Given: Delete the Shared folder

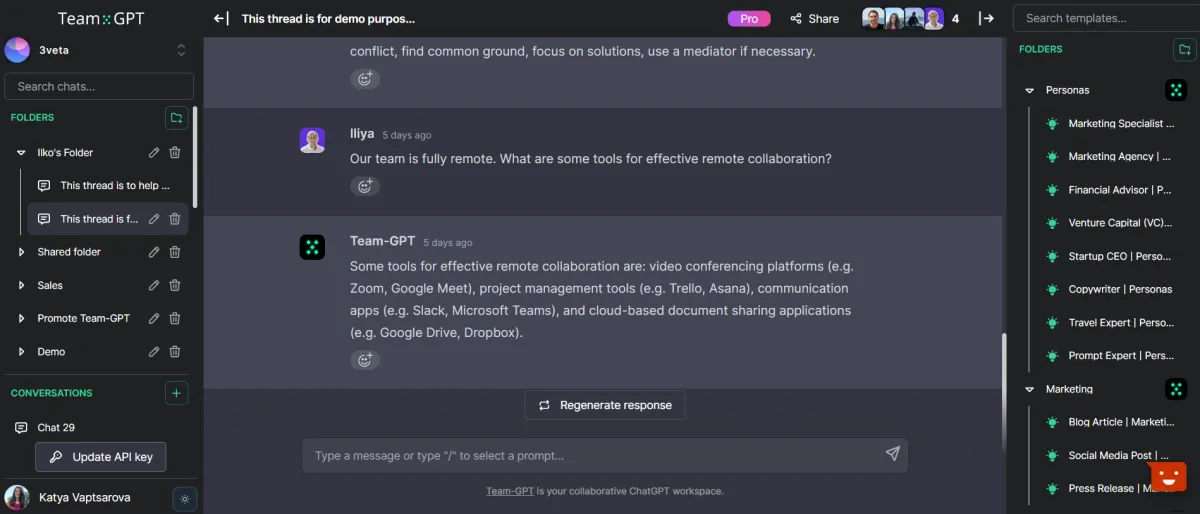Looking at the screenshot, I should 175,252.
